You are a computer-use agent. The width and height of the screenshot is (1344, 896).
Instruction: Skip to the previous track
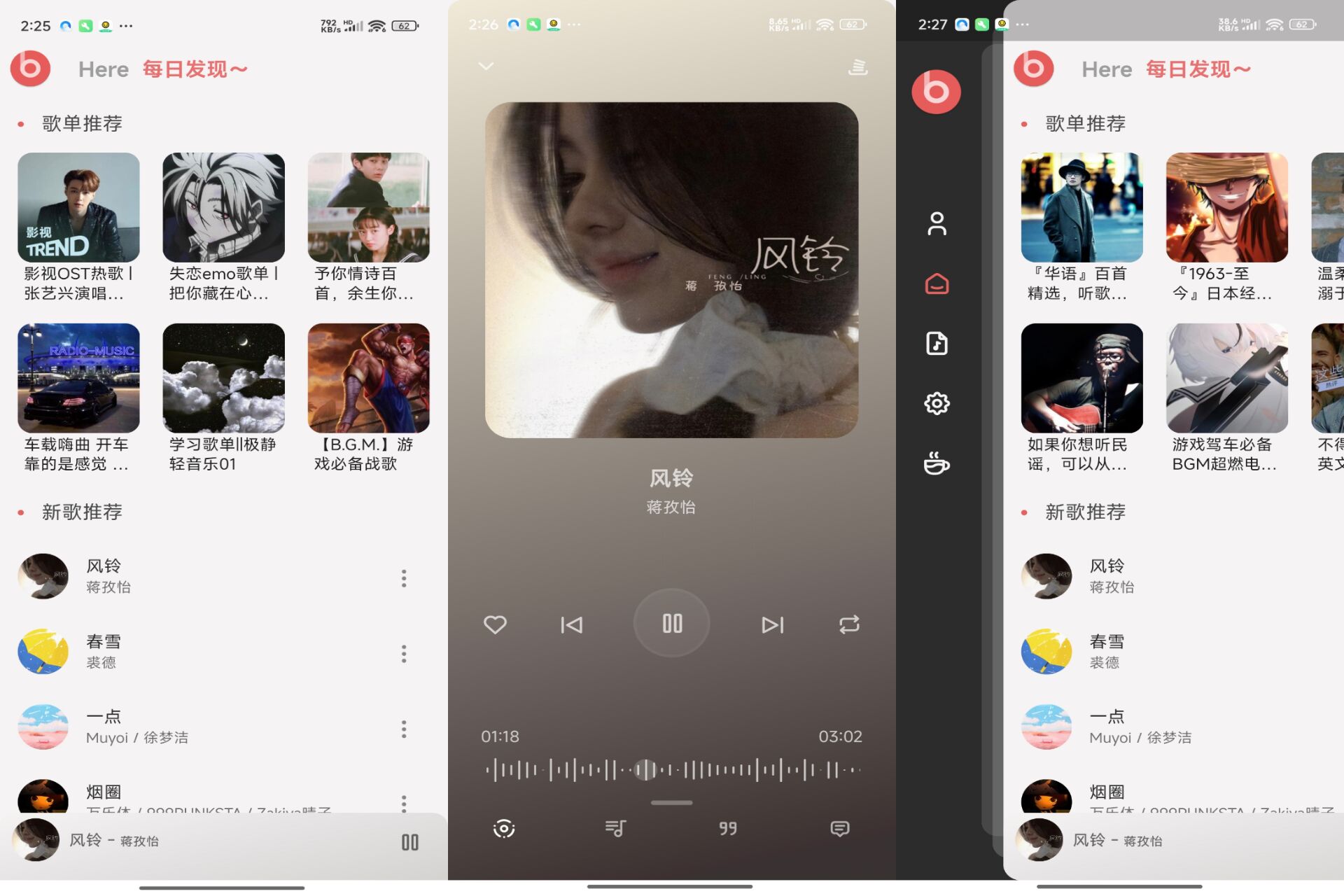tap(571, 624)
